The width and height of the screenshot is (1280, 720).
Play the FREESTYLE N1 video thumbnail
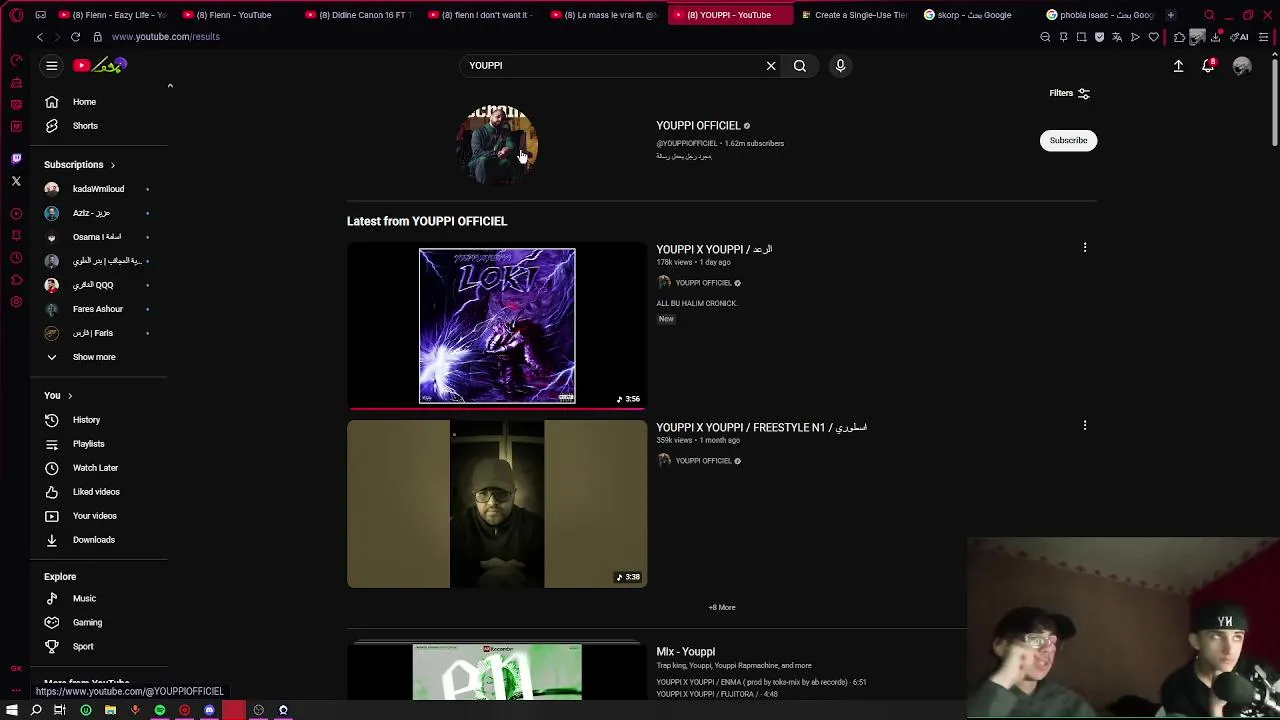(497, 504)
